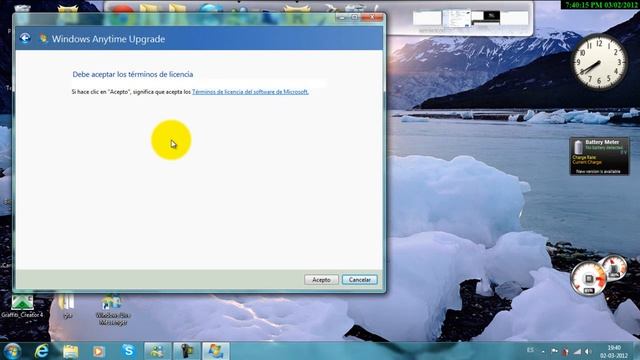The height and width of the screenshot is (360, 640).
Task: Click the Windows Anytime Upgrade title logo icon
Action: point(43,39)
